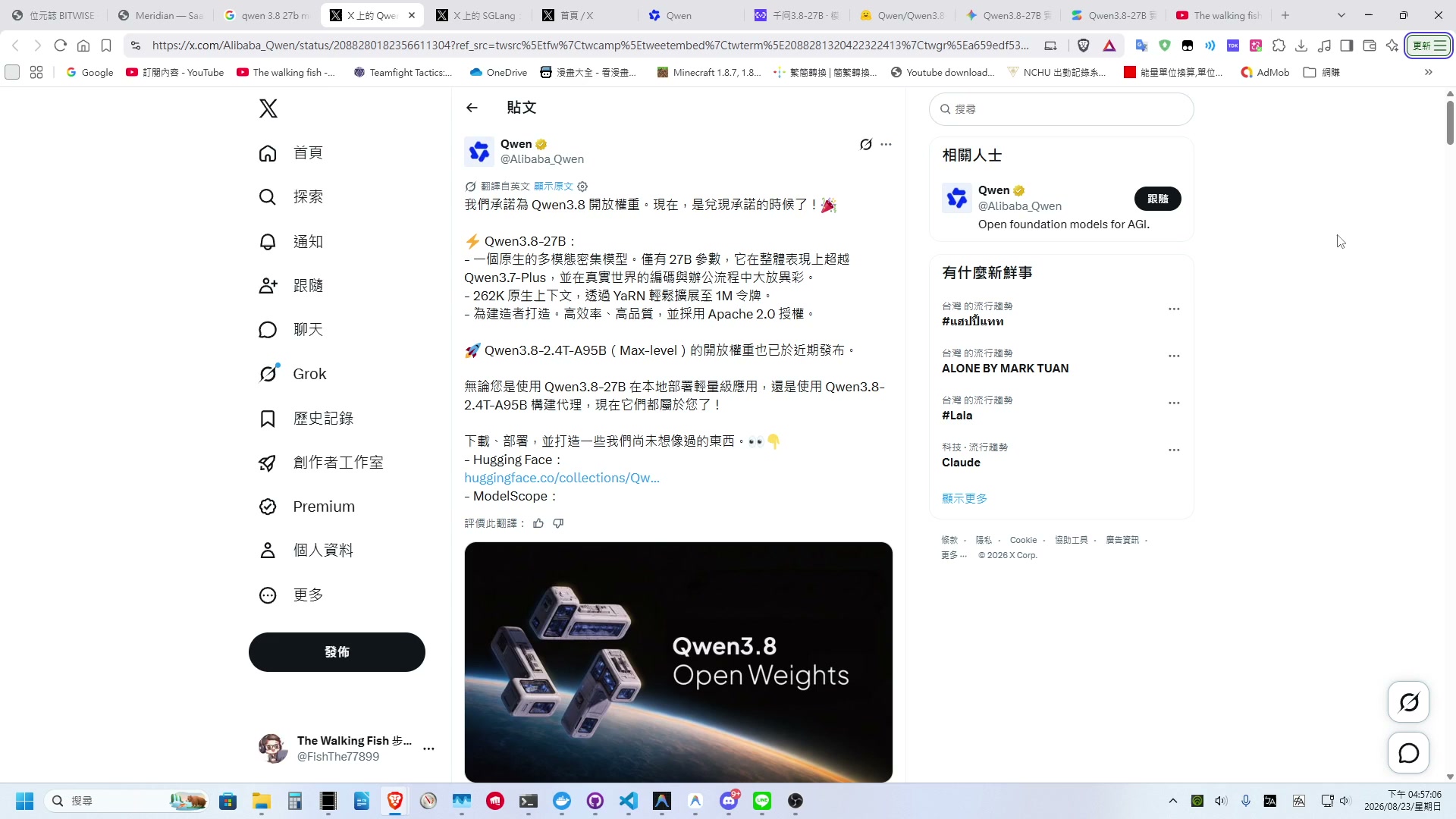
Task: Rate the translation with thumbs down
Action: coord(558,523)
